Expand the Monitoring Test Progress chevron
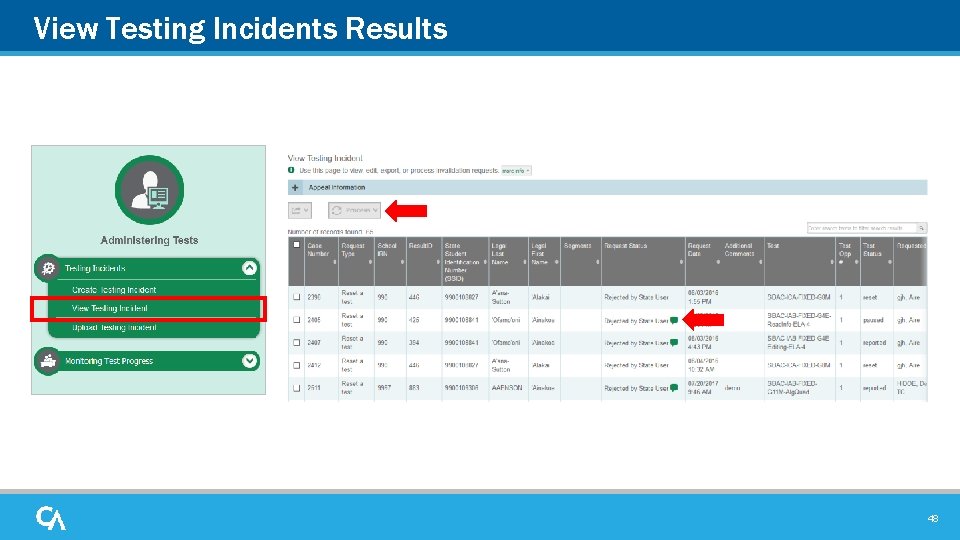This screenshot has width=960, height=540. tap(249, 361)
